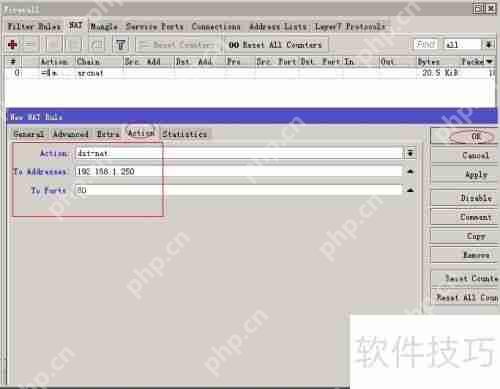
Task: Click the comment icon in the toolbar
Action: 97,44
